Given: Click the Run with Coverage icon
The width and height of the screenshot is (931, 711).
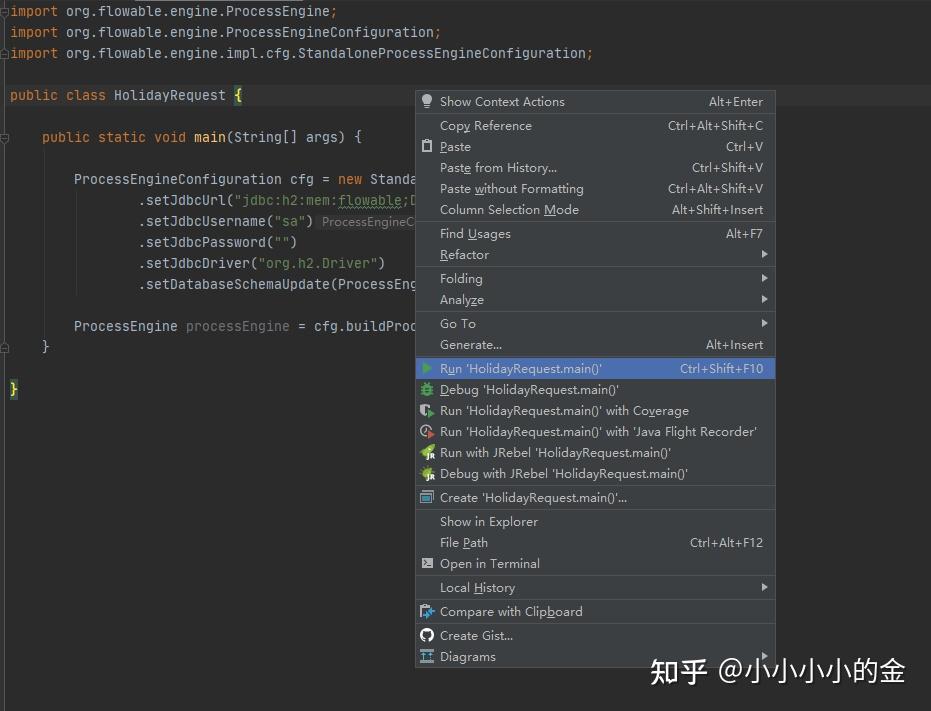Looking at the screenshot, I should [x=428, y=410].
